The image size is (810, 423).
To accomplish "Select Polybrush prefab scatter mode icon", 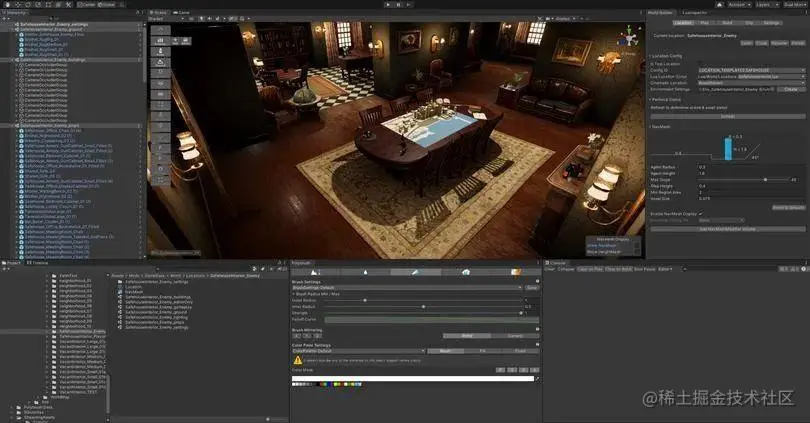I will [x=465, y=272].
